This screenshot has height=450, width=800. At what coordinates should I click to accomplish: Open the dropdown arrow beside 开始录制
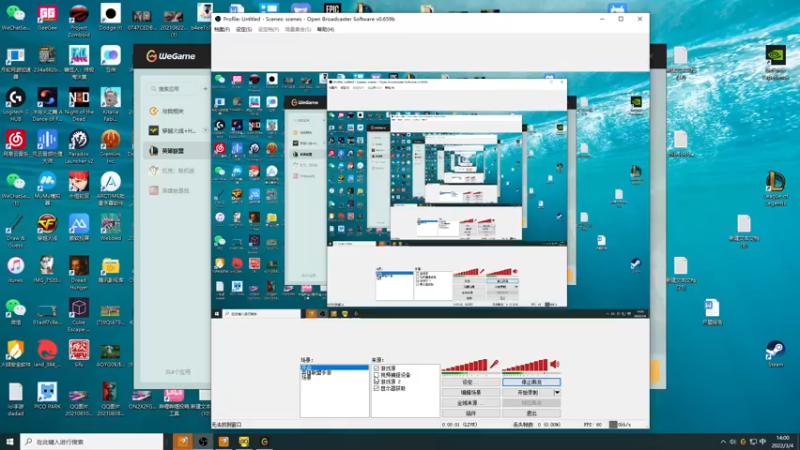(557, 392)
